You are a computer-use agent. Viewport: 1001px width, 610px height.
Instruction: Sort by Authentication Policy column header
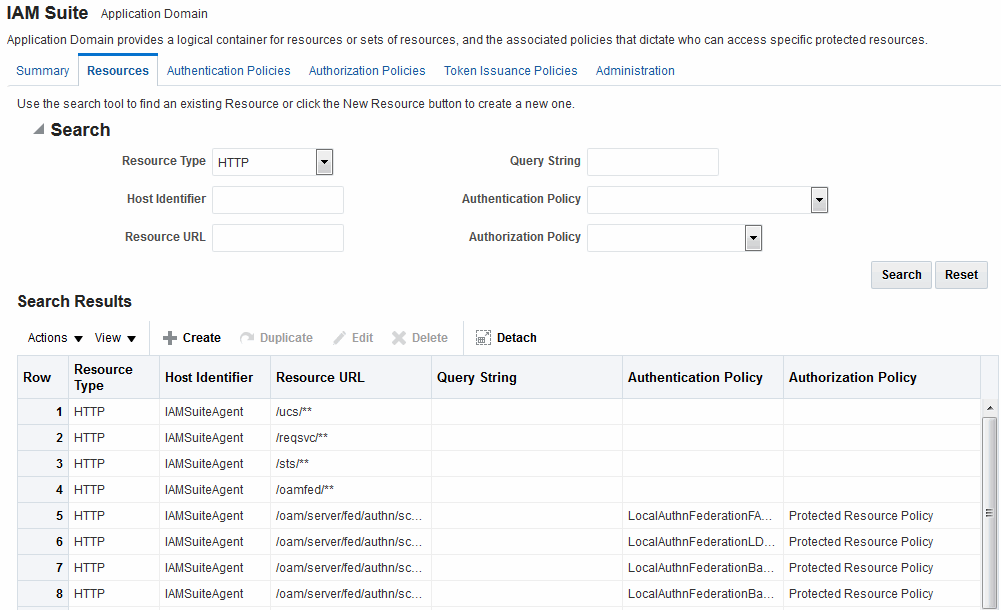pos(703,378)
